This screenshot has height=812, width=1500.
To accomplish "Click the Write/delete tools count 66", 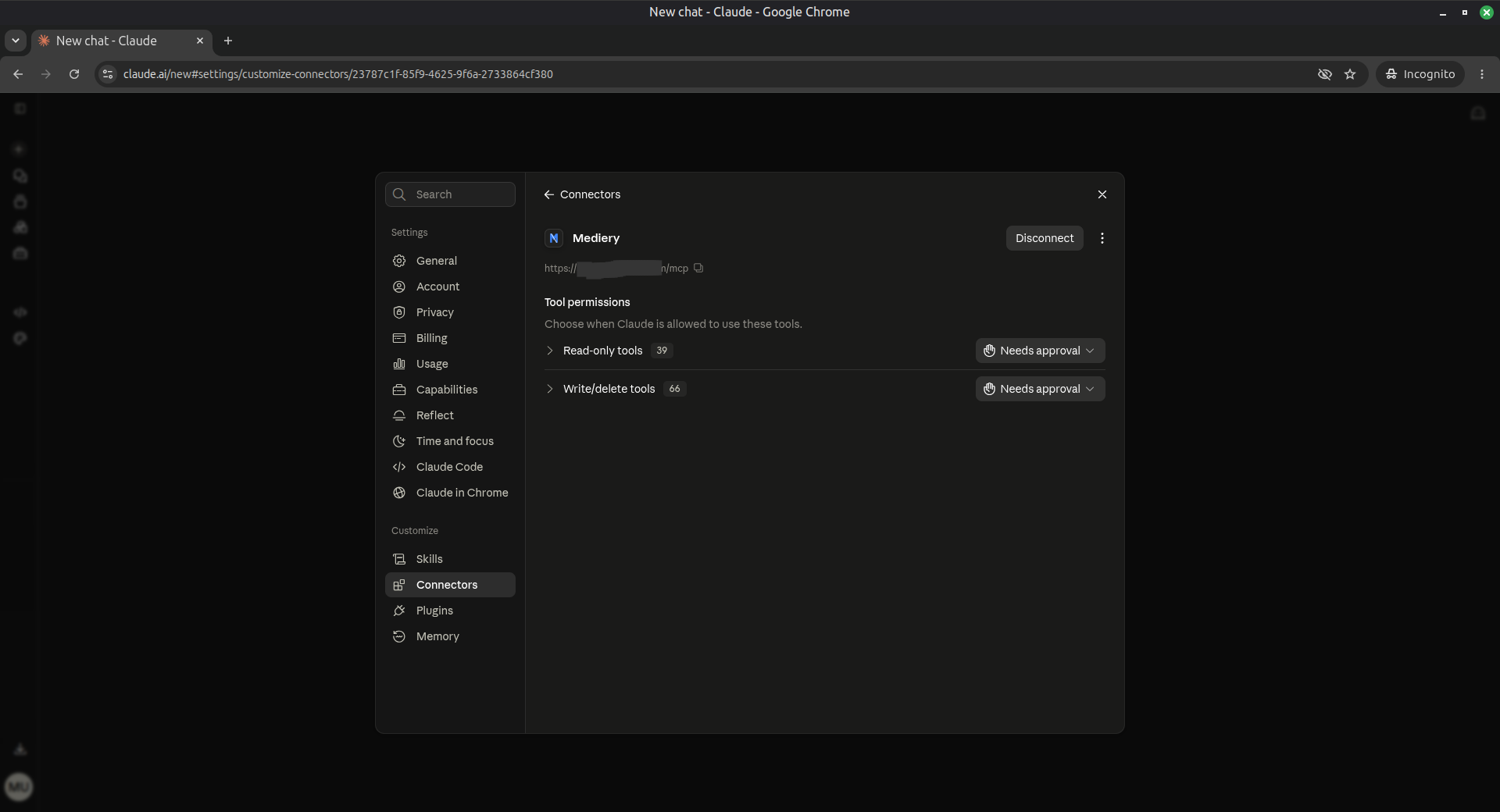I will (674, 389).
